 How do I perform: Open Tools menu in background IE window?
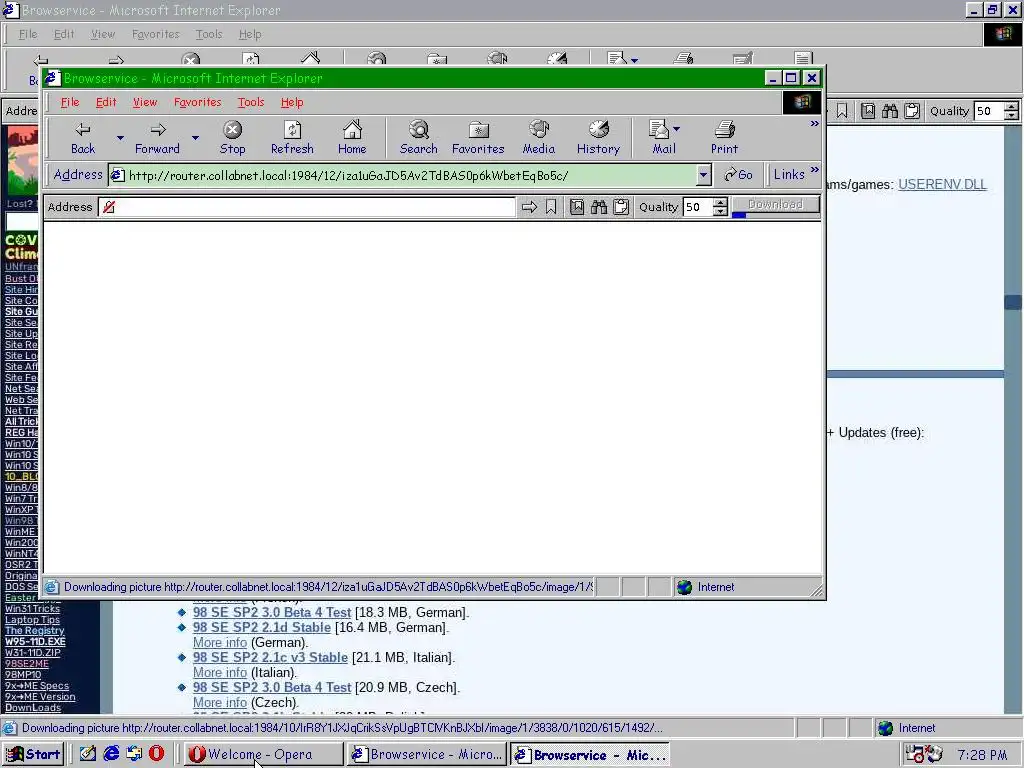point(209,34)
